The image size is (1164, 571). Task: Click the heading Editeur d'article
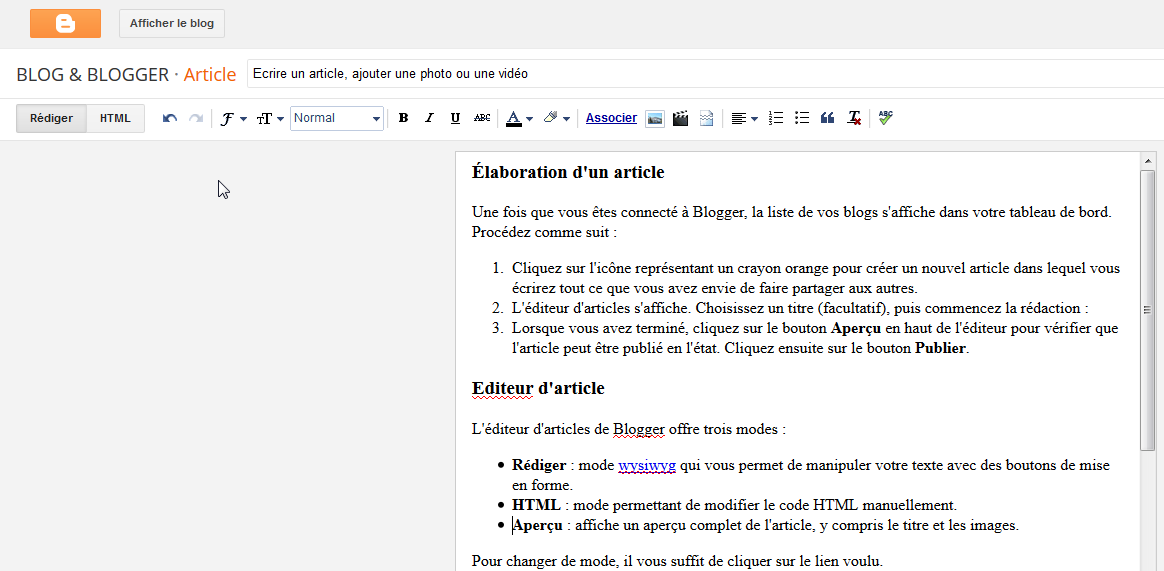(538, 388)
